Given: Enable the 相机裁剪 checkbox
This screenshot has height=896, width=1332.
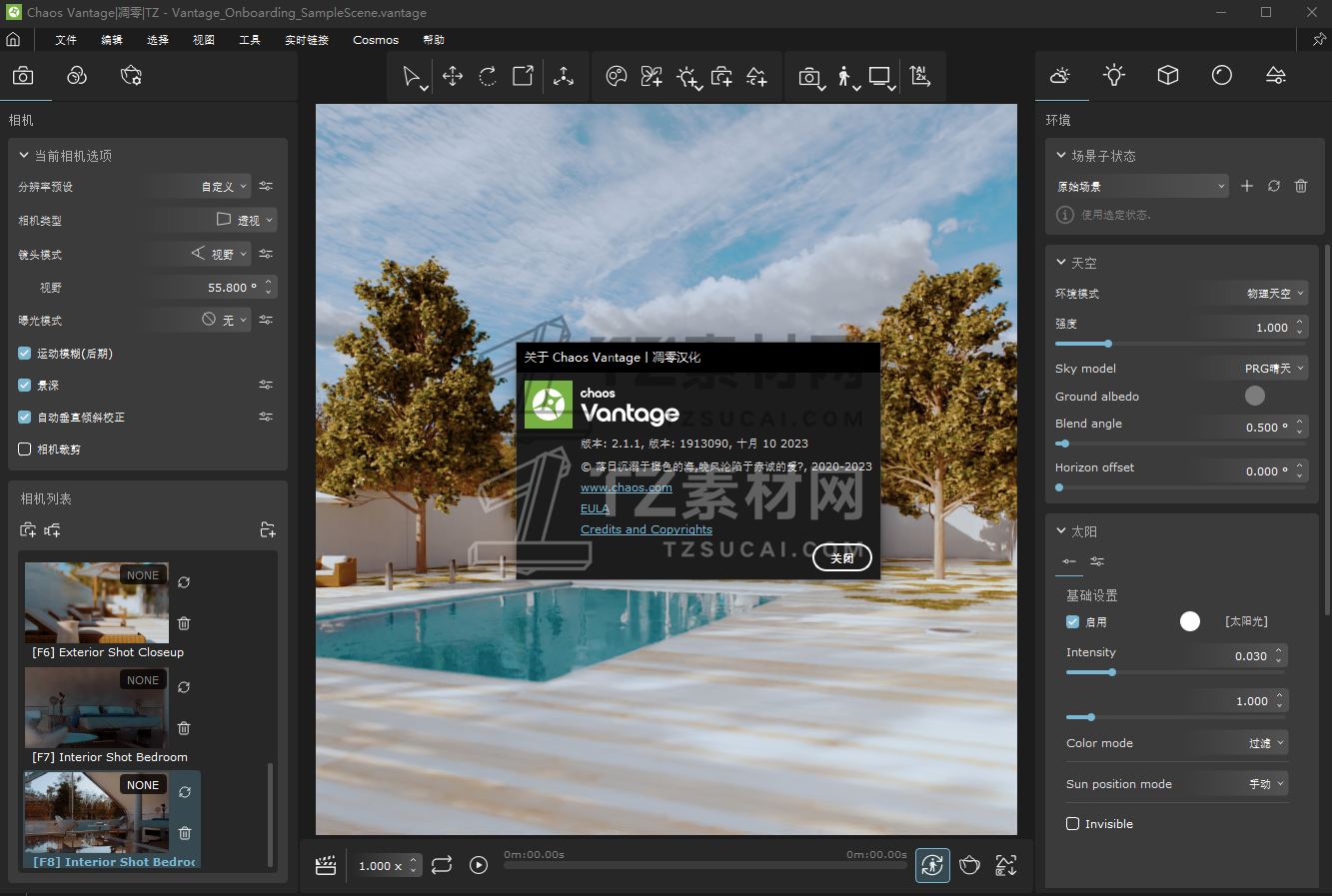Looking at the screenshot, I should 25,449.
